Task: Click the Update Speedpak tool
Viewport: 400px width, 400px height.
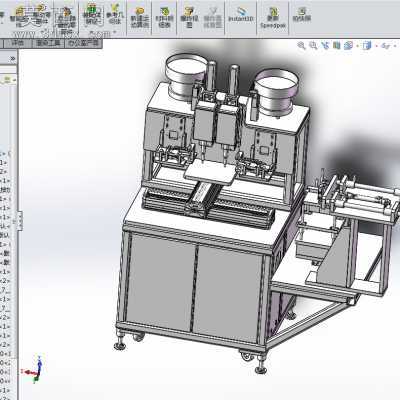Action: [x=273, y=18]
